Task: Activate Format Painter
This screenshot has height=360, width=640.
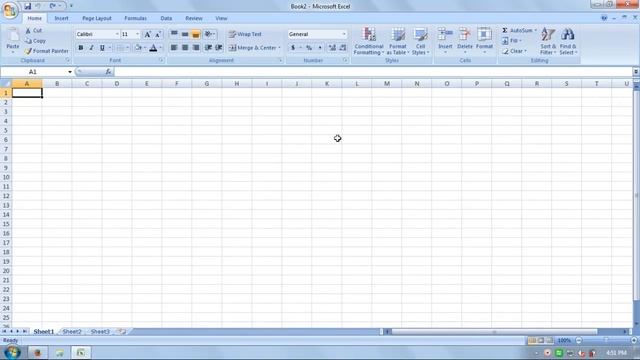Action: (x=46, y=51)
